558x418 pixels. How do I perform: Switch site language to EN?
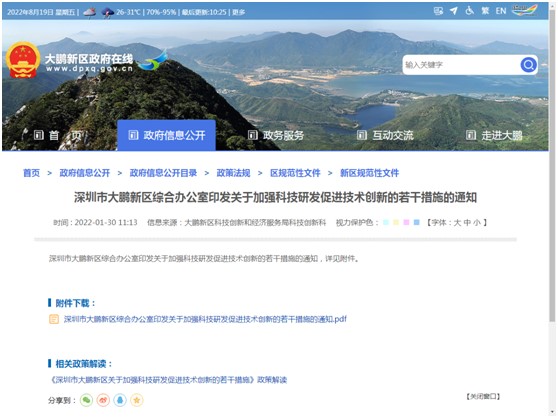coord(501,11)
